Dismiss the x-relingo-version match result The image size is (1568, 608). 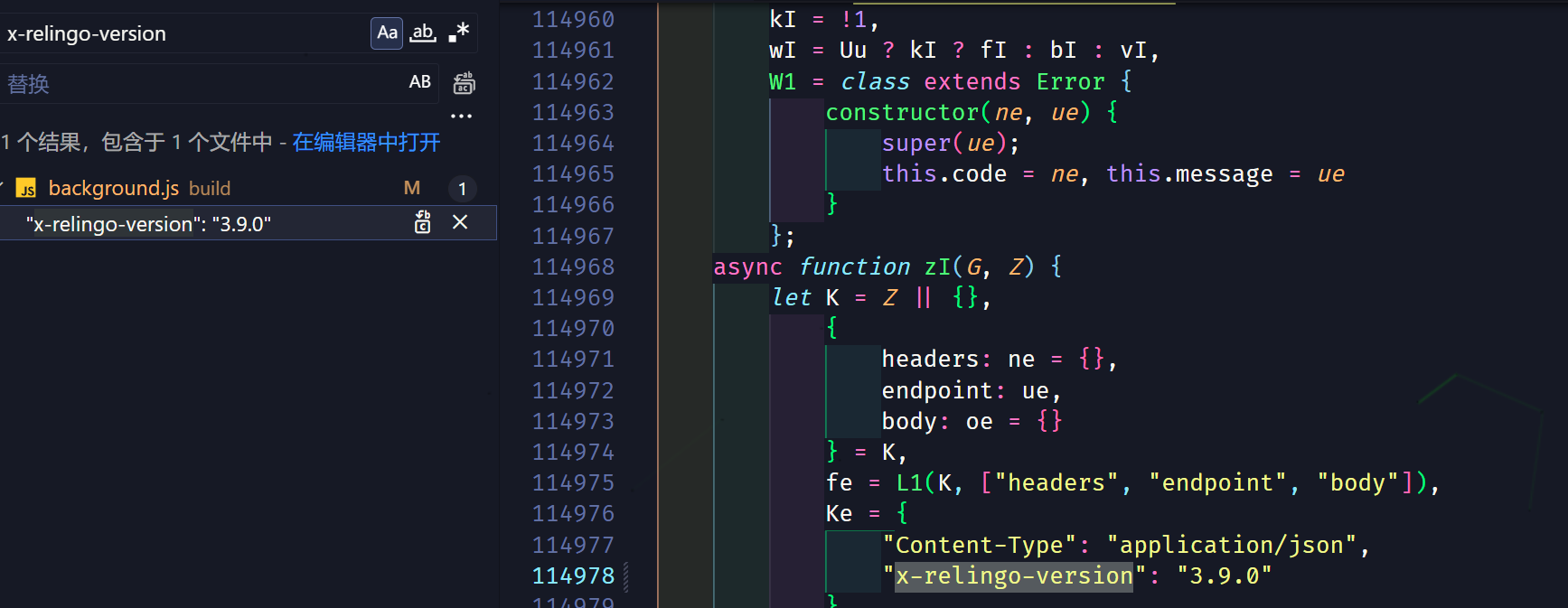460,222
